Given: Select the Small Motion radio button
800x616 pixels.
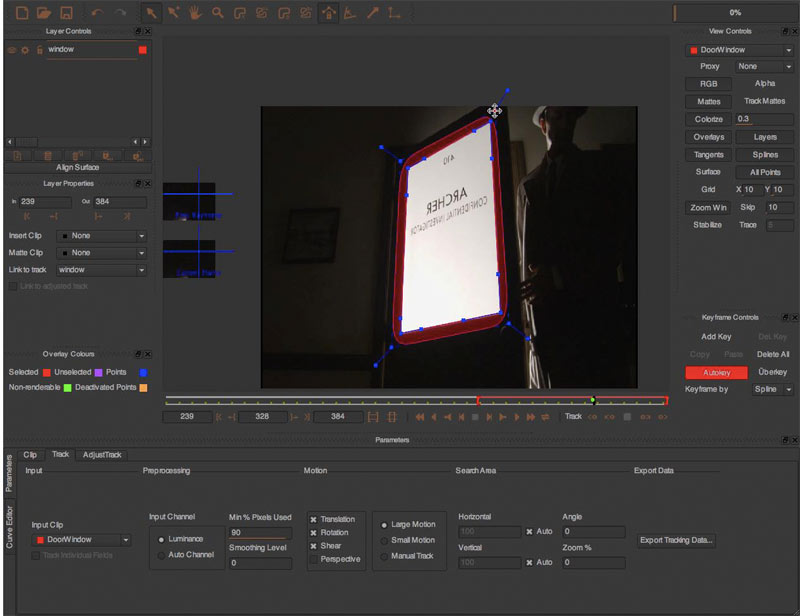Looking at the screenshot, I should (x=383, y=540).
